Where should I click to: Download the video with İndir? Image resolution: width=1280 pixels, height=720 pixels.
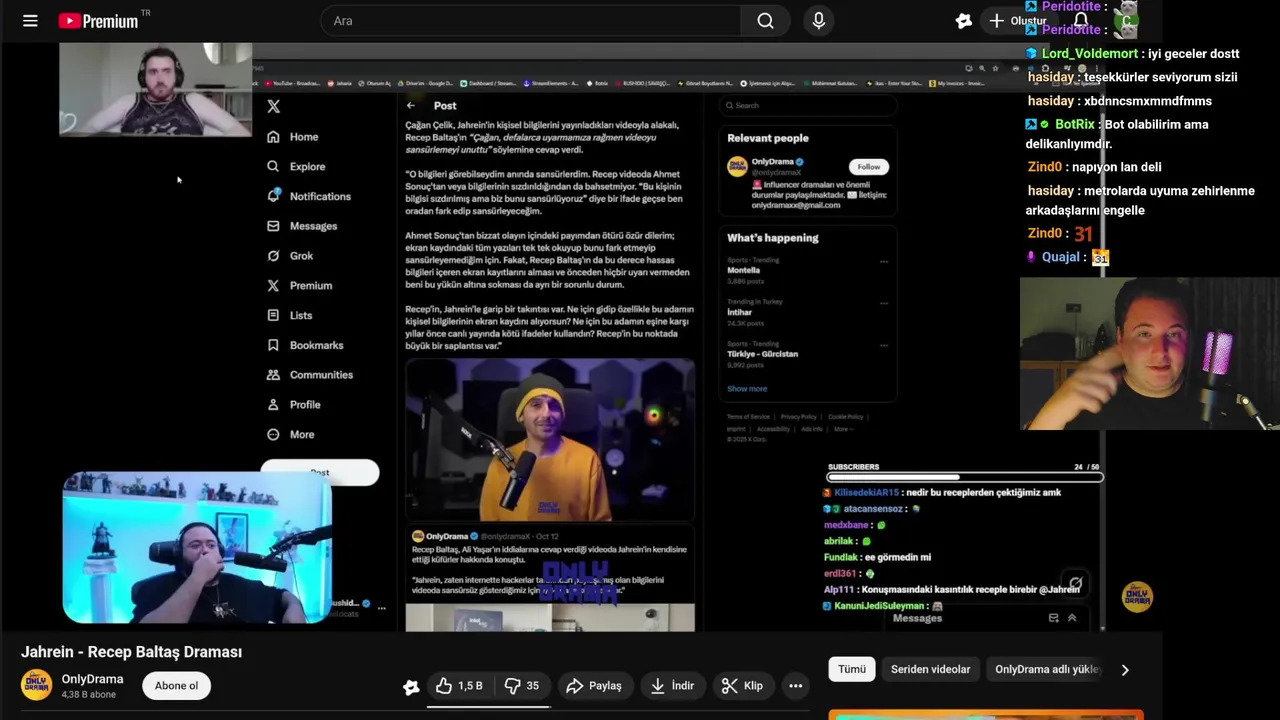coord(671,686)
